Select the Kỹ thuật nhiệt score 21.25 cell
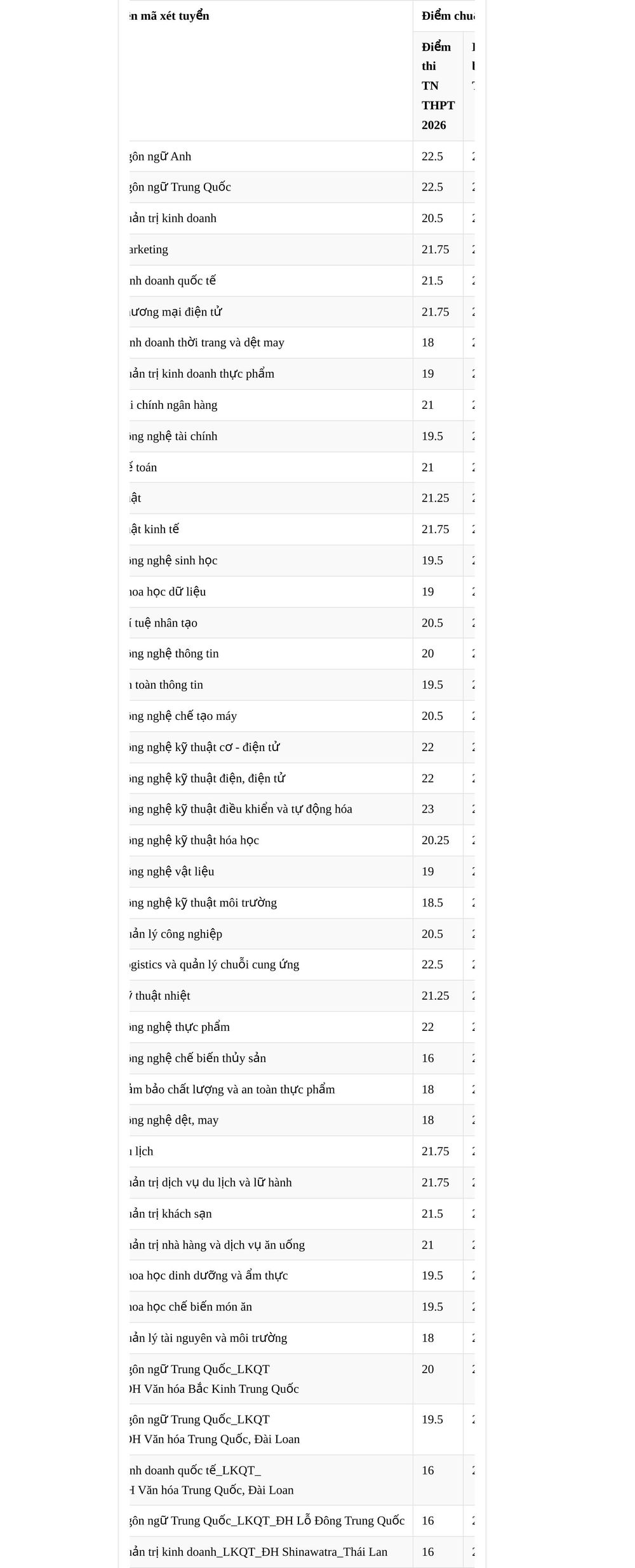The height and width of the screenshot is (1568, 635). pyautogui.click(x=438, y=995)
